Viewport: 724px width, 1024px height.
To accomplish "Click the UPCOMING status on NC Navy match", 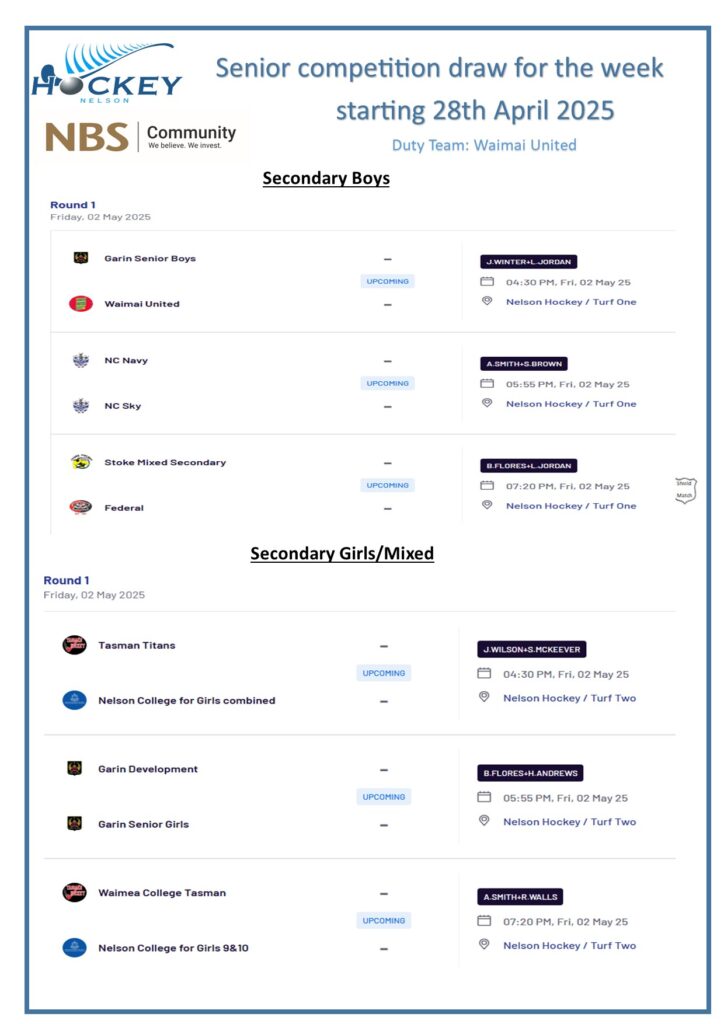I will click(388, 383).
